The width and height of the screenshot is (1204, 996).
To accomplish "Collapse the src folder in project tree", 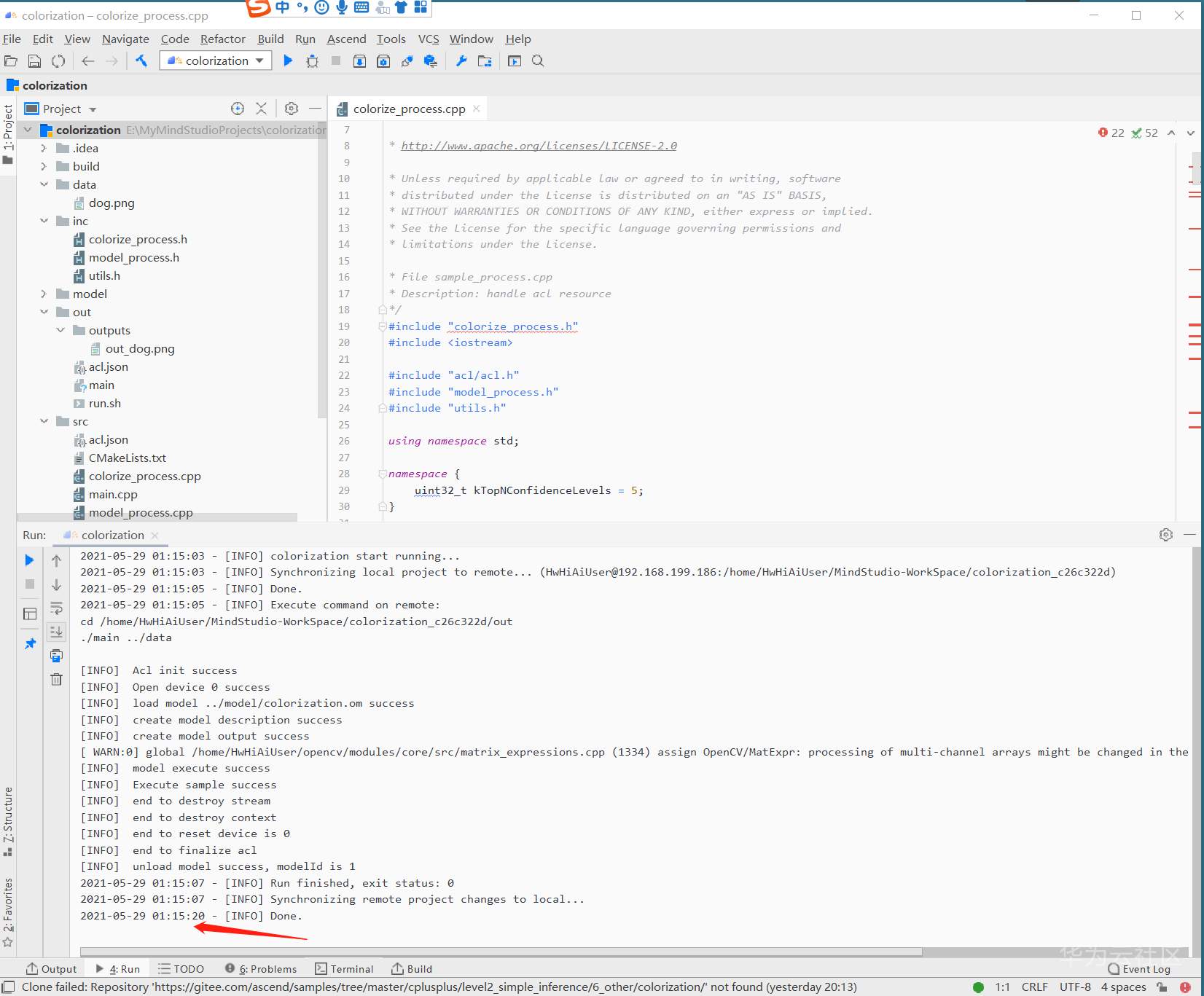I will click(44, 421).
